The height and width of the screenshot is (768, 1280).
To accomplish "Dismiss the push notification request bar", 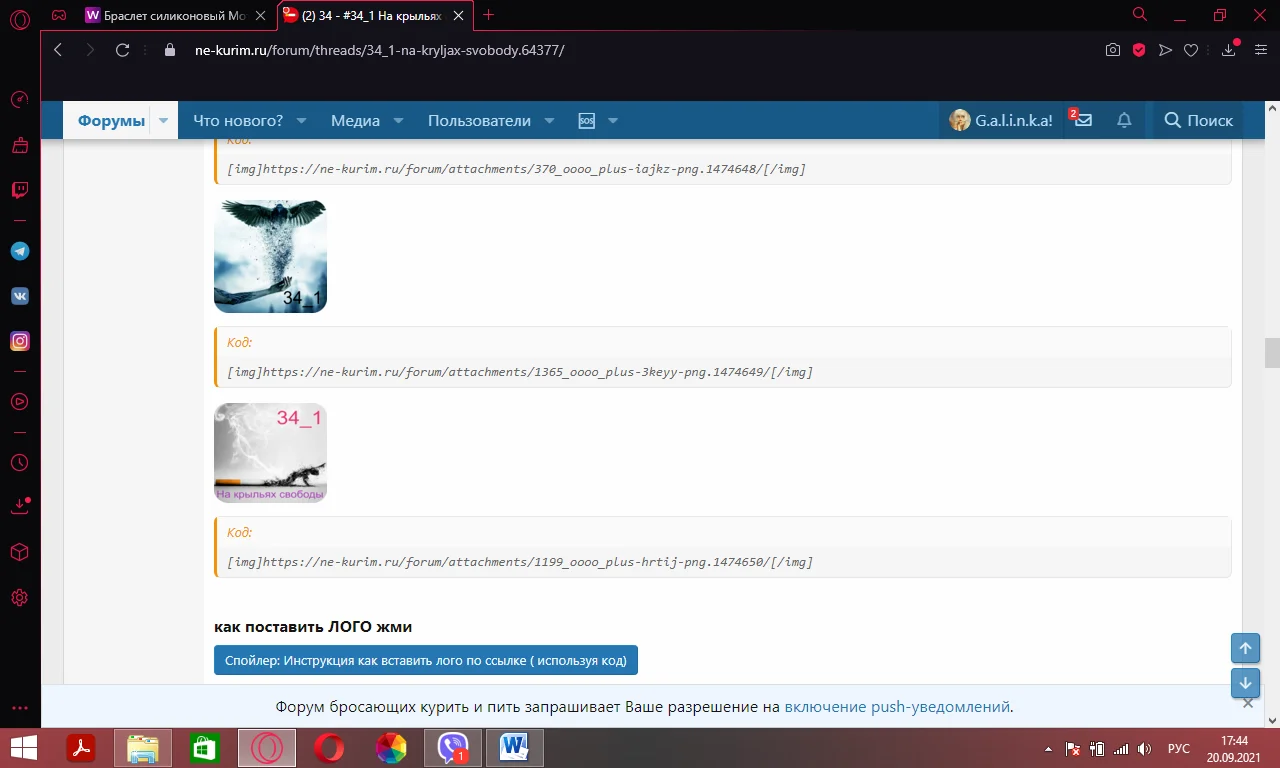I will coord(1247,703).
